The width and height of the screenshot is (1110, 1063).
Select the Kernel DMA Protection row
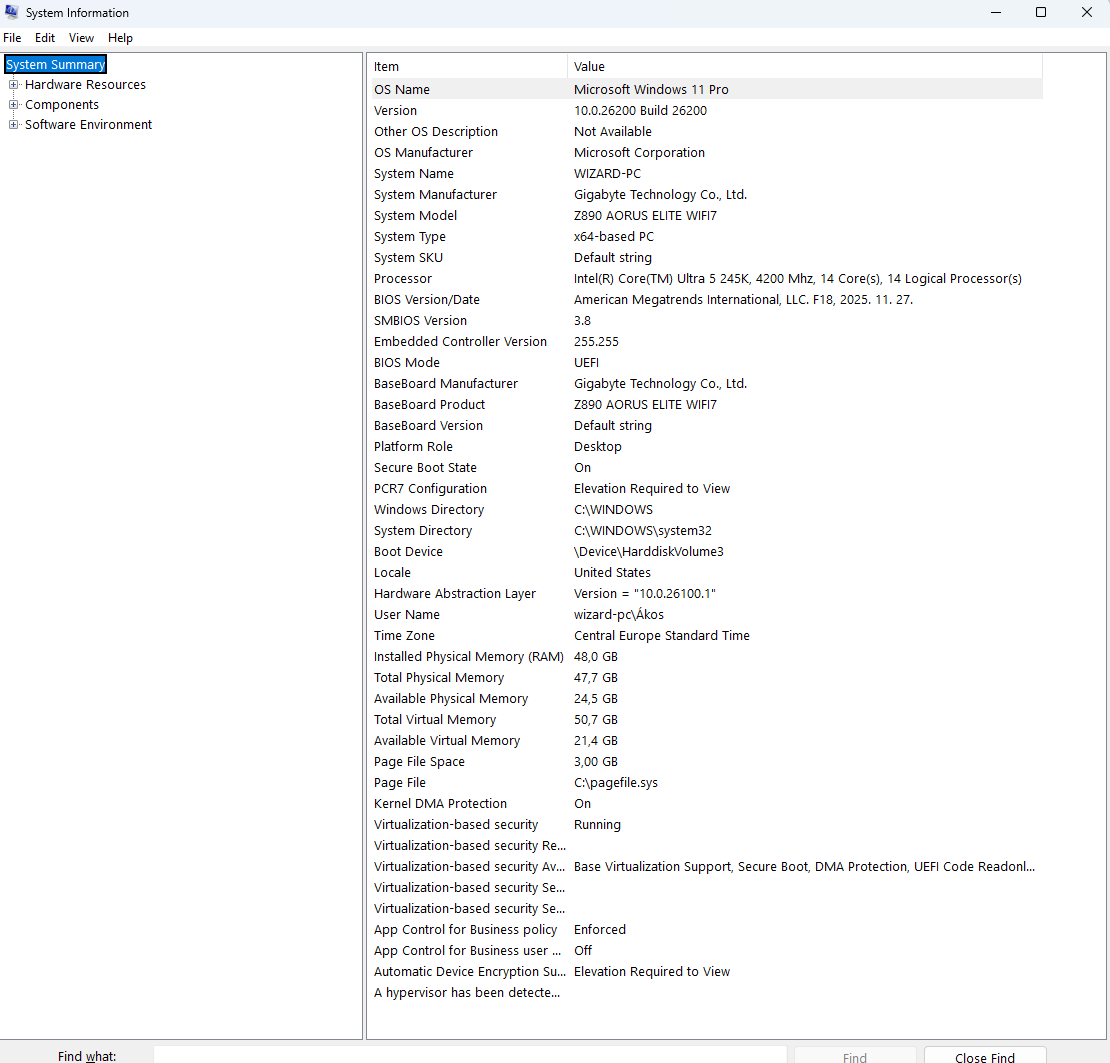tap(706, 803)
